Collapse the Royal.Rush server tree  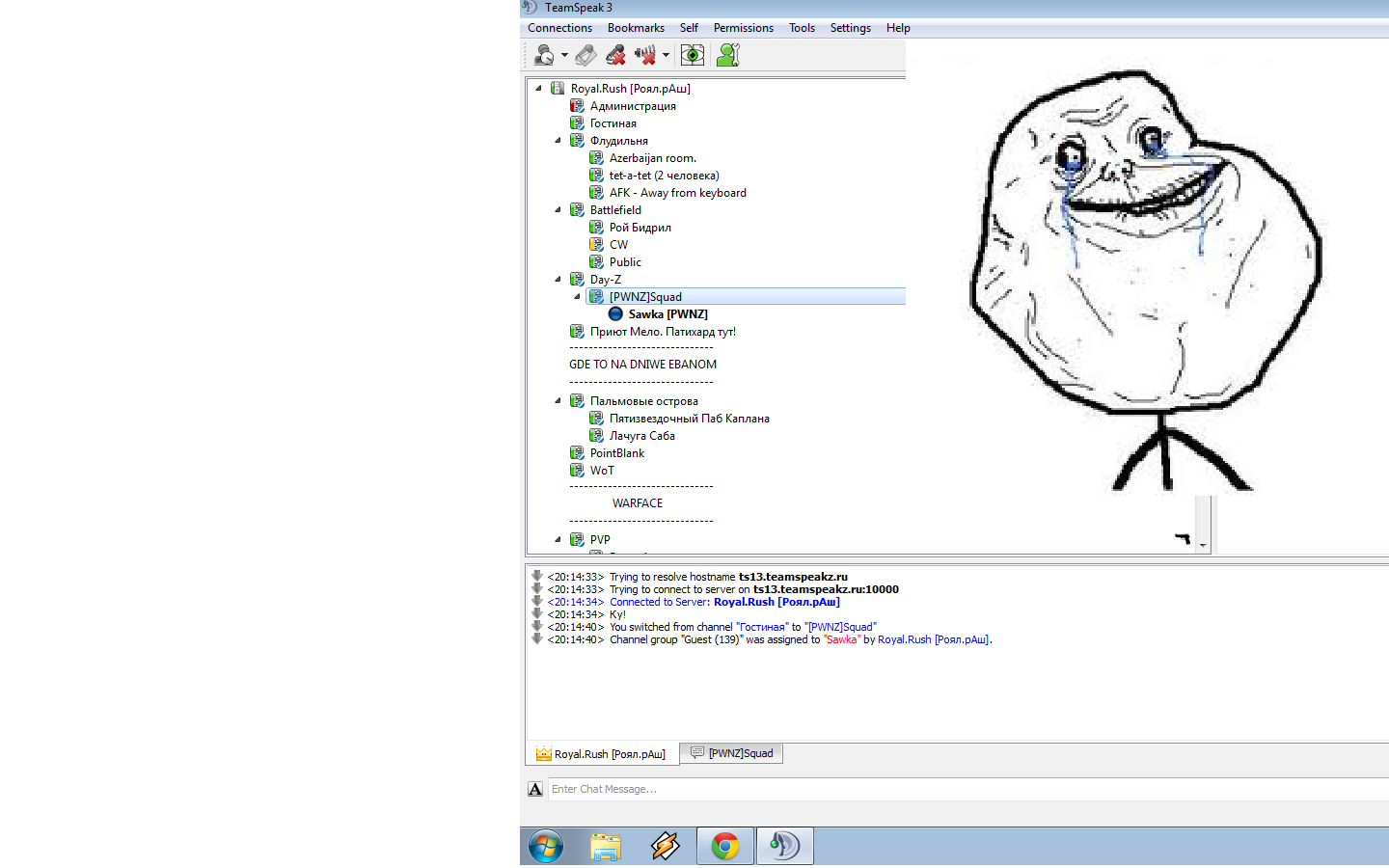click(538, 88)
